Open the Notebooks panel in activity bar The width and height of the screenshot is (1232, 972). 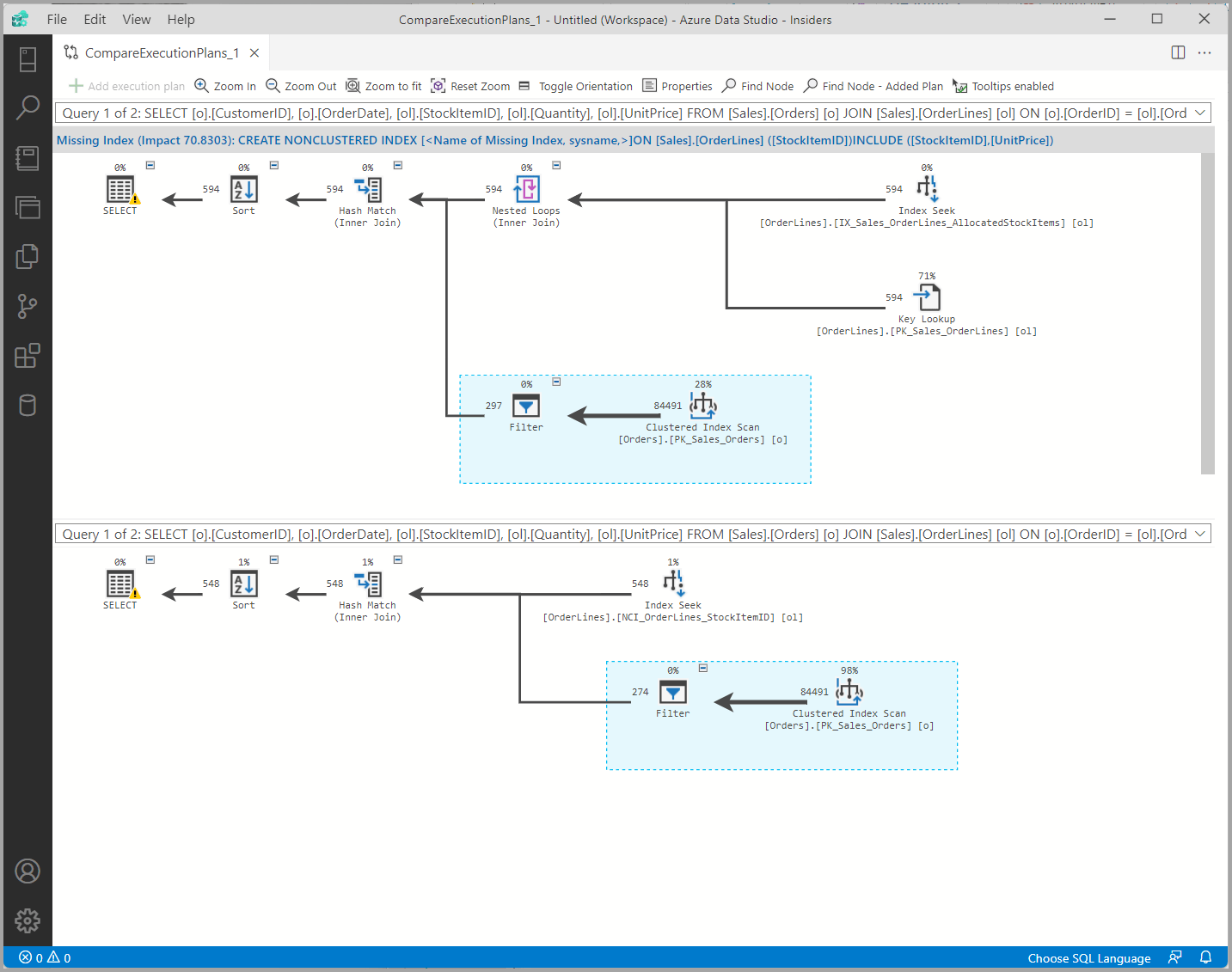[28, 157]
